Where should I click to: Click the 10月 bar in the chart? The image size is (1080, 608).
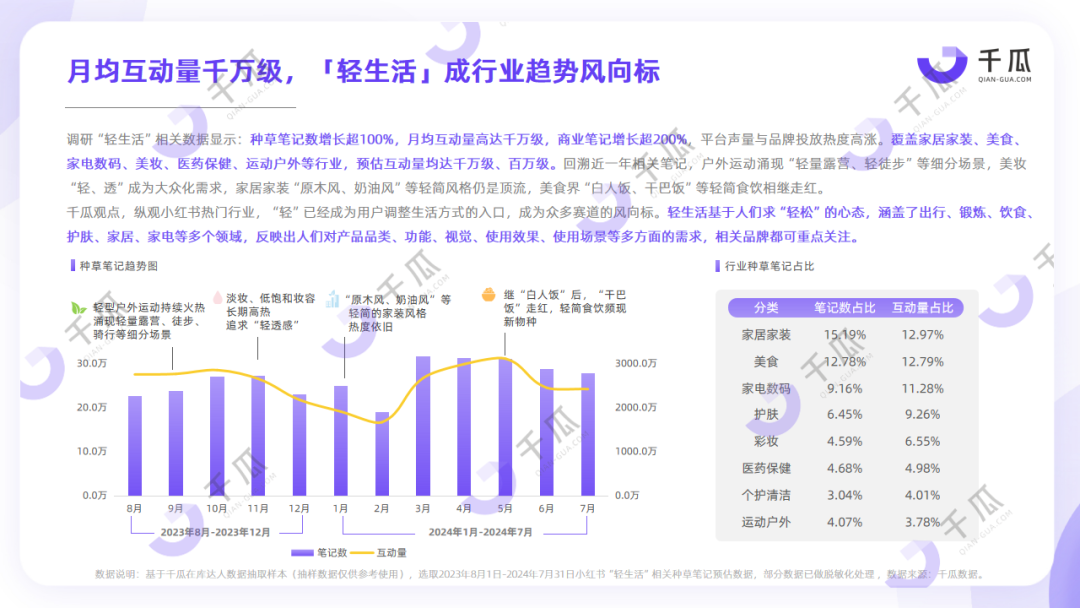(217, 436)
